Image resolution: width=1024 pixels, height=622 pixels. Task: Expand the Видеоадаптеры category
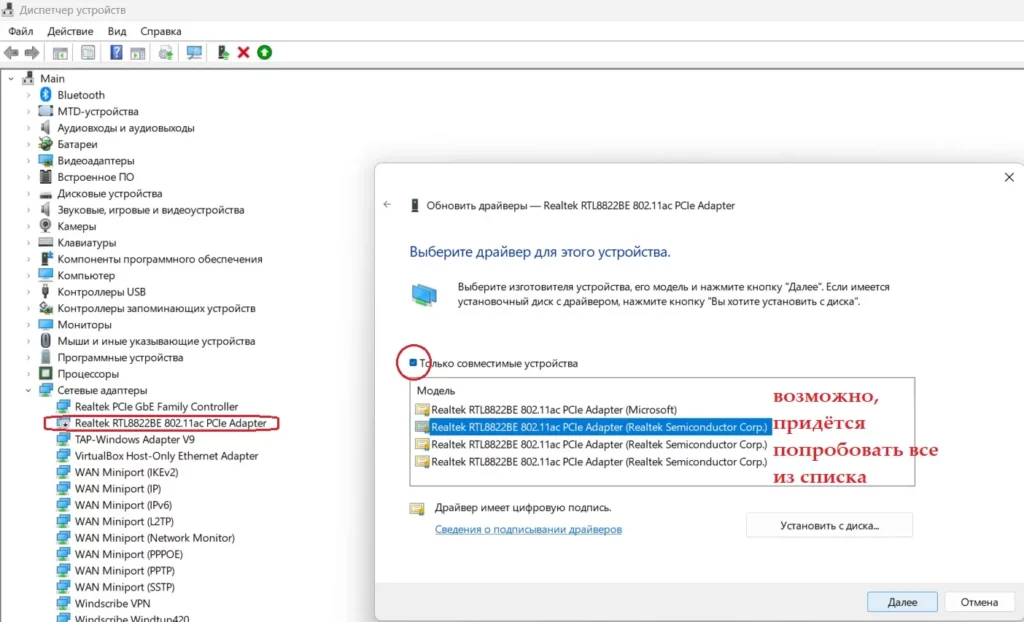point(28,161)
